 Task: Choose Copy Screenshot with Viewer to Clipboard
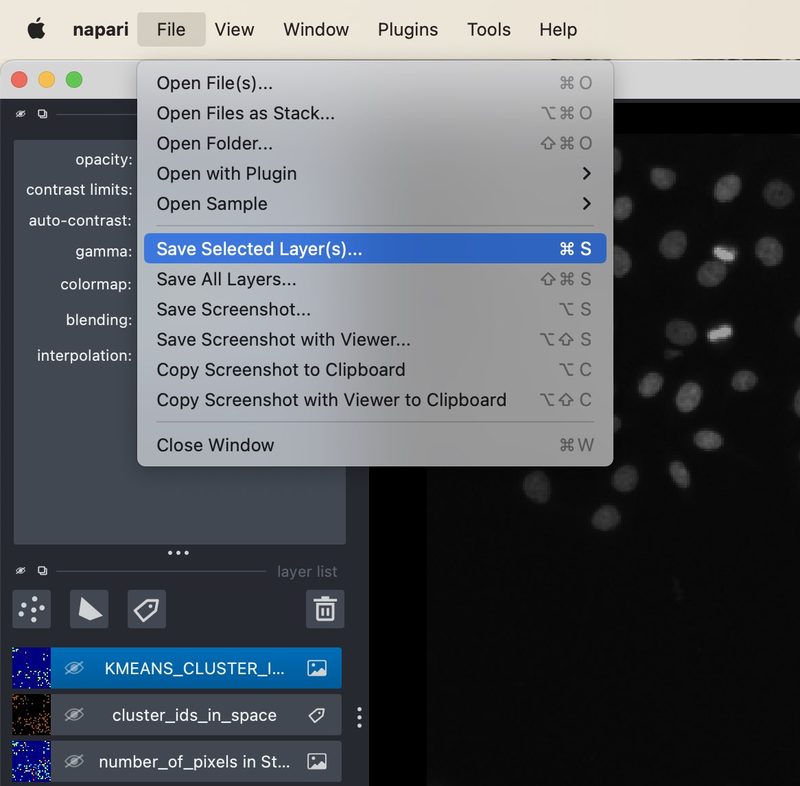pyautogui.click(x=375, y=399)
